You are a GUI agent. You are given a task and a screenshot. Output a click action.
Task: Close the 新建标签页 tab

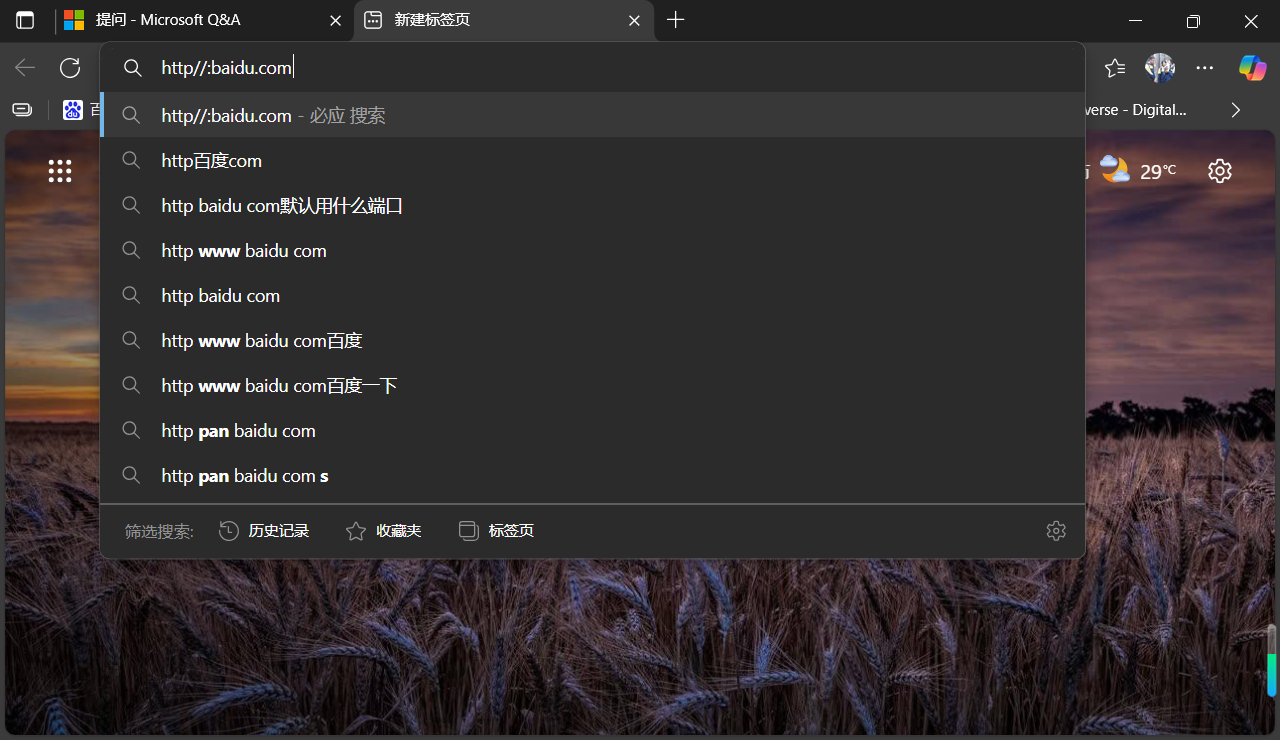point(633,20)
